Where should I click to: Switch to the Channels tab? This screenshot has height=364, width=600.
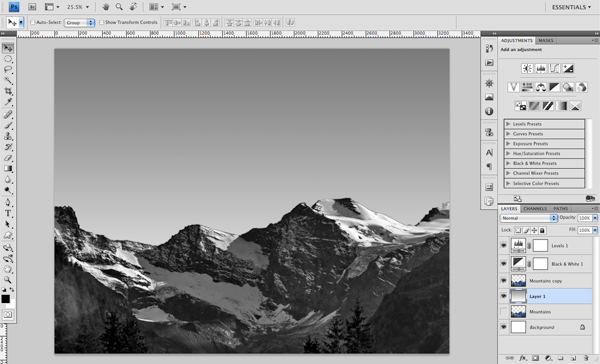535,209
